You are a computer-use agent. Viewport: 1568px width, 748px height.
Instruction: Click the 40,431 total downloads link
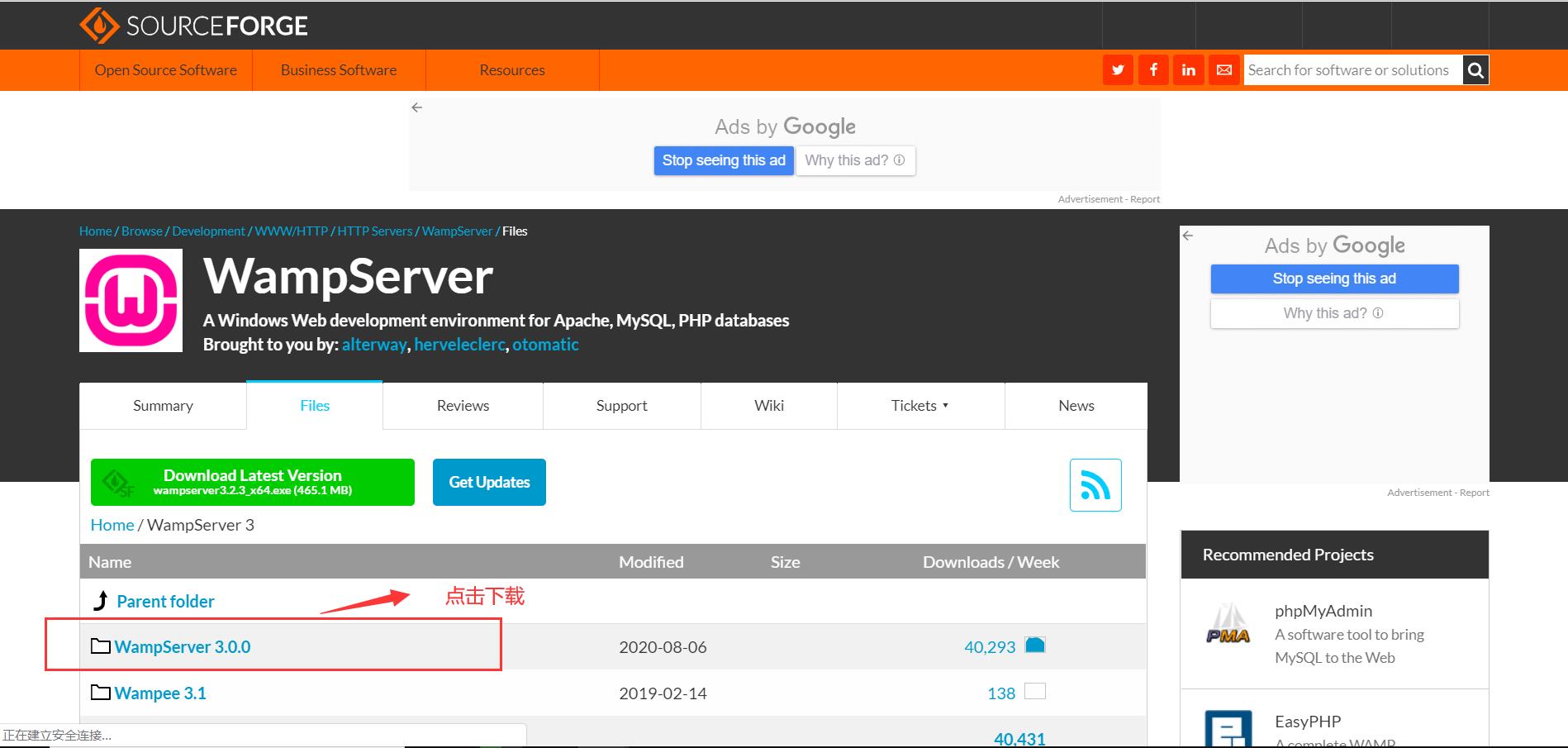pyautogui.click(x=1019, y=739)
